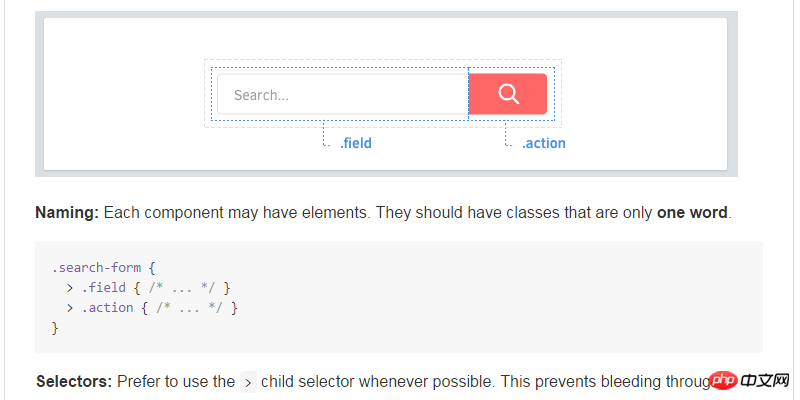Click the closing brace in code block
This screenshot has width=800, height=400.
point(55,328)
